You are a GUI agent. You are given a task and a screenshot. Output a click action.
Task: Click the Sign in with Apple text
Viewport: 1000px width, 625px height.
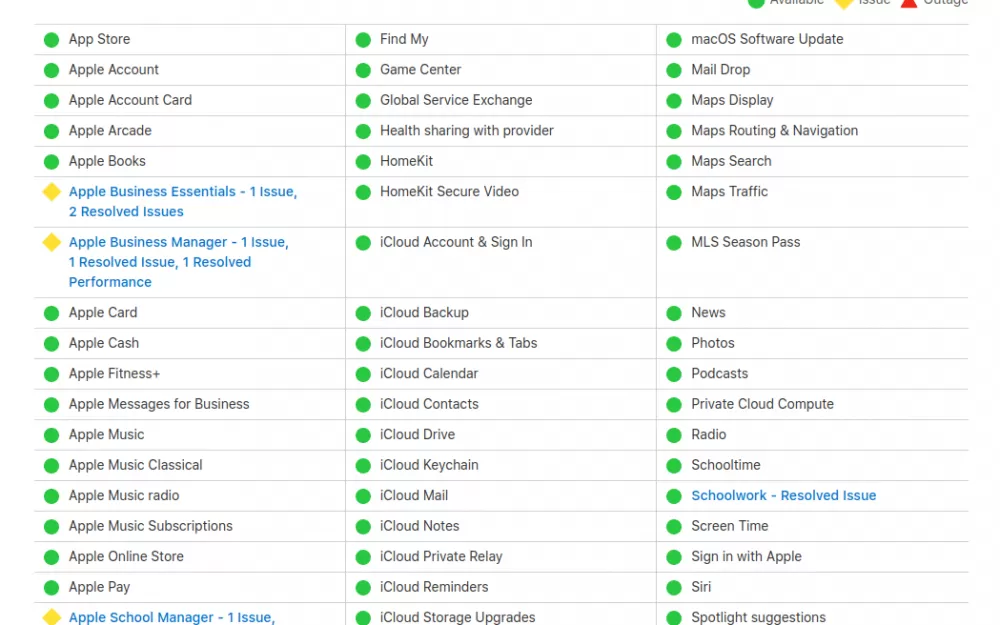(746, 557)
